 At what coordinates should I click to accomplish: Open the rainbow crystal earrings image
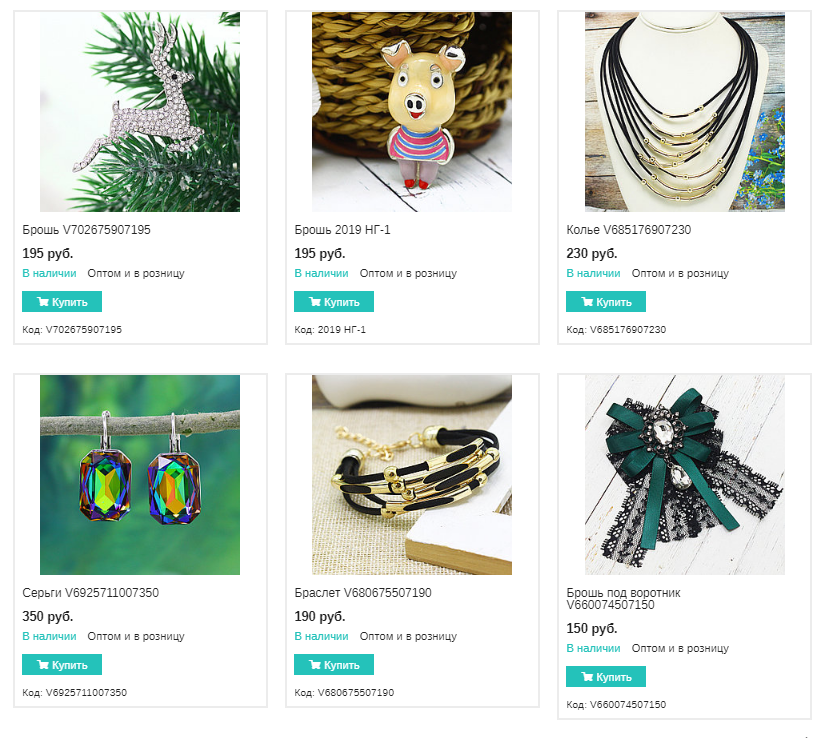click(x=140, y=475)
